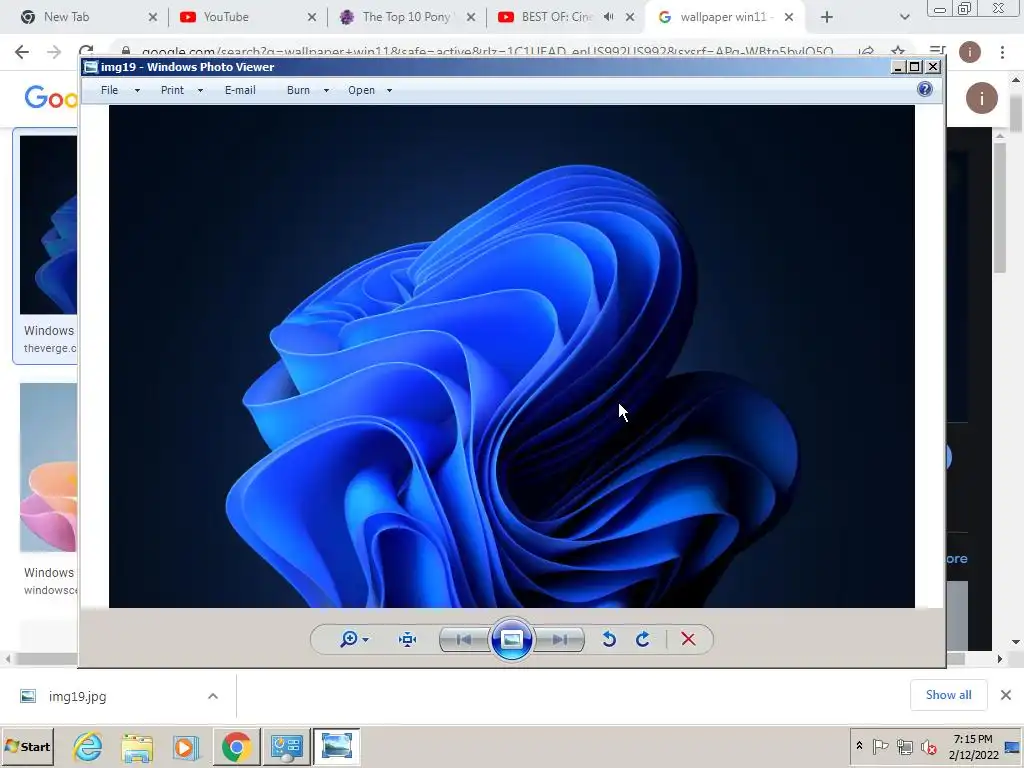Open img19.jpg download item
Image resolution: width=1024 pixels, height=768 pixels.
coord(77,696)
